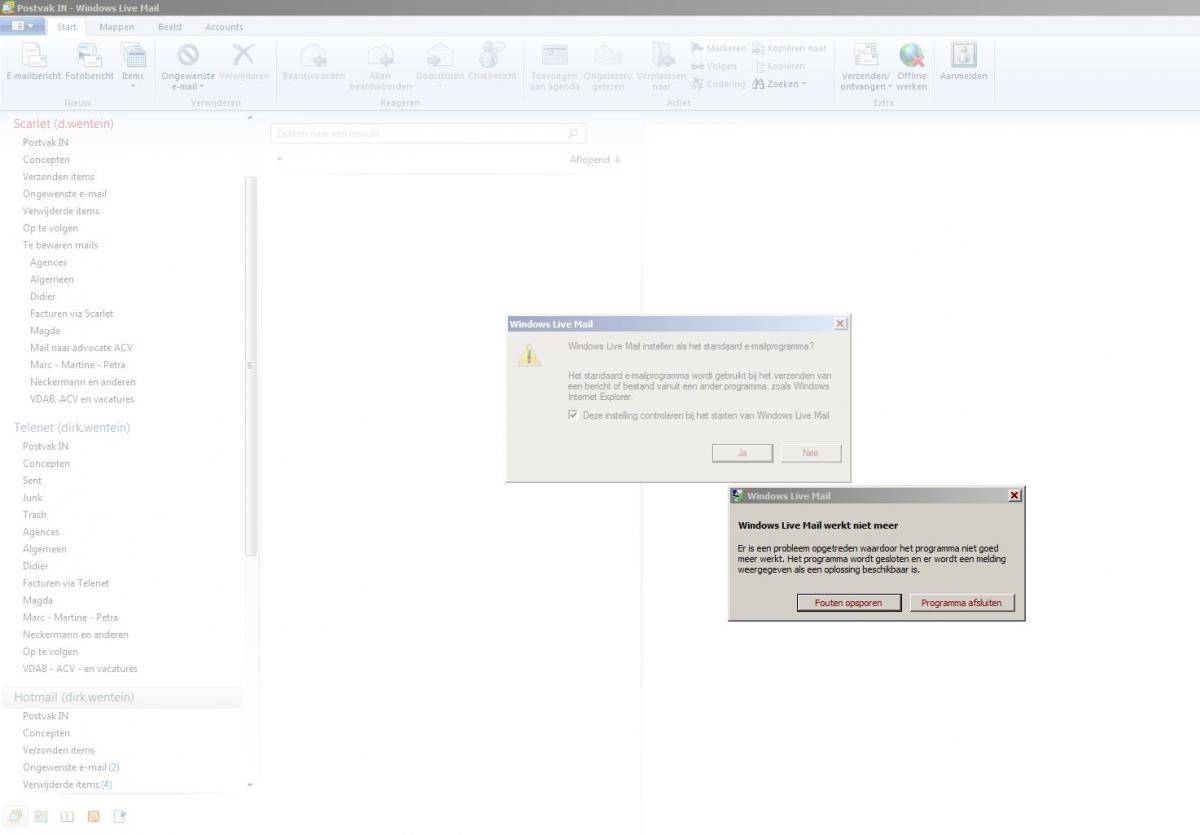Switch to the Mappen ribbon tab
The width and height of the screenshot is (1200, 835).
(x=116, y=27)
